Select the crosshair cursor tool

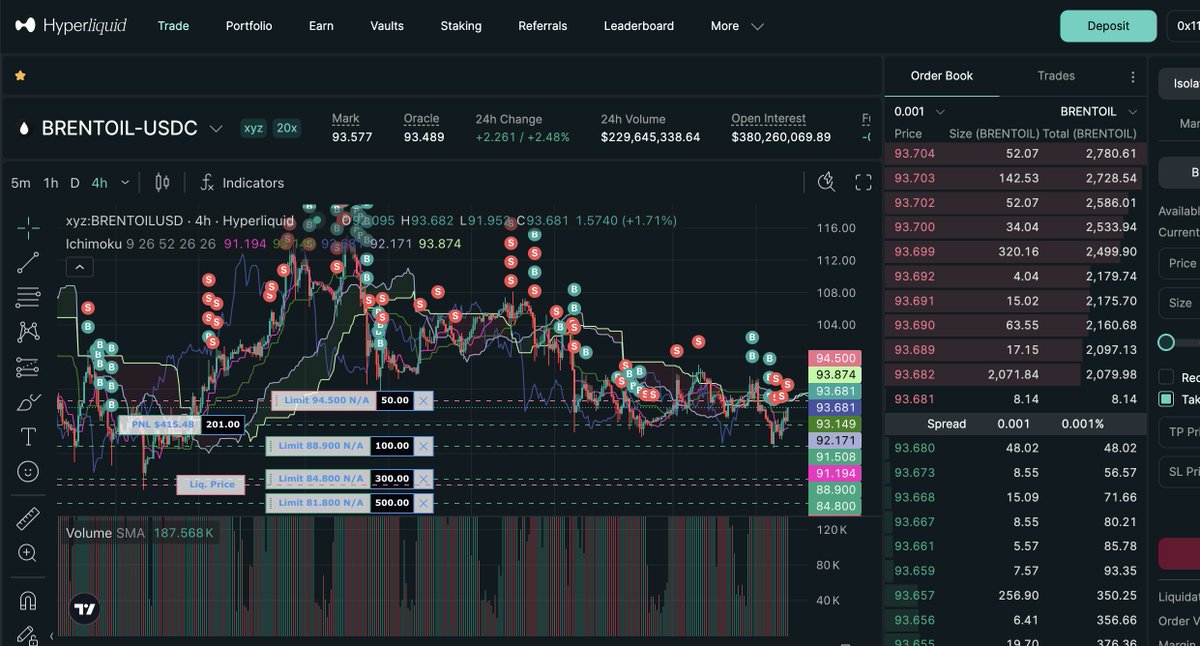click(x=28, y=228)
